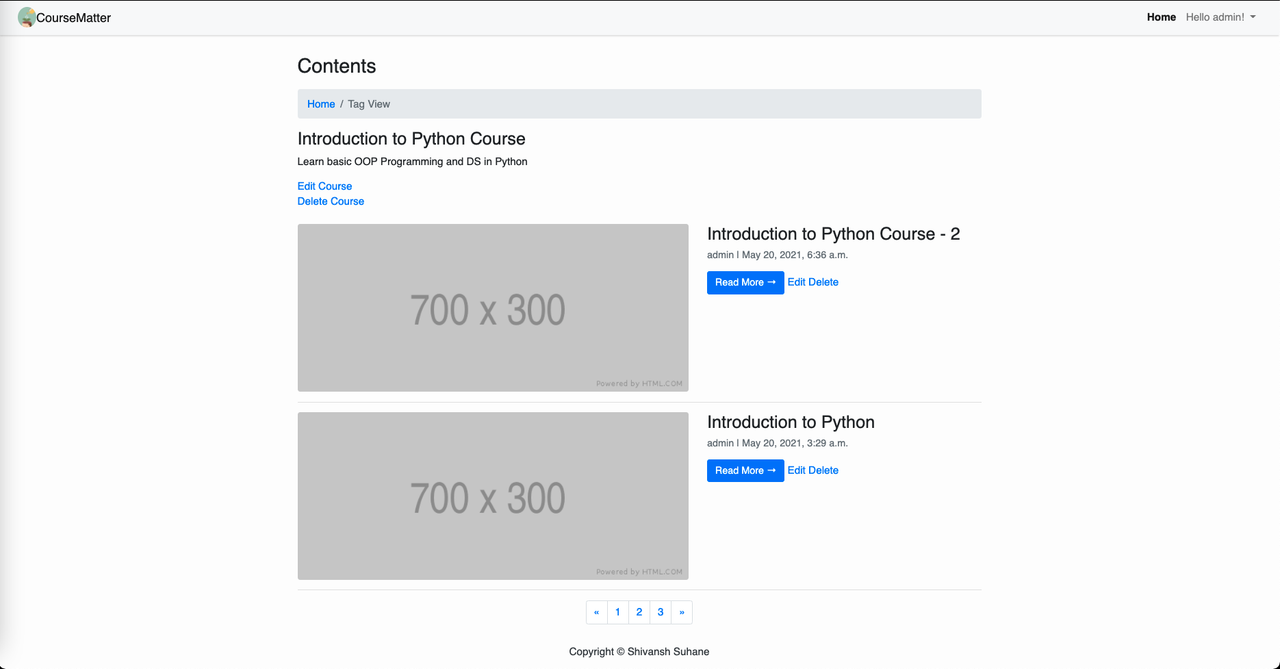1280x669 pixels.
Task: Click Edit Course link
Action: pos(325,186)
